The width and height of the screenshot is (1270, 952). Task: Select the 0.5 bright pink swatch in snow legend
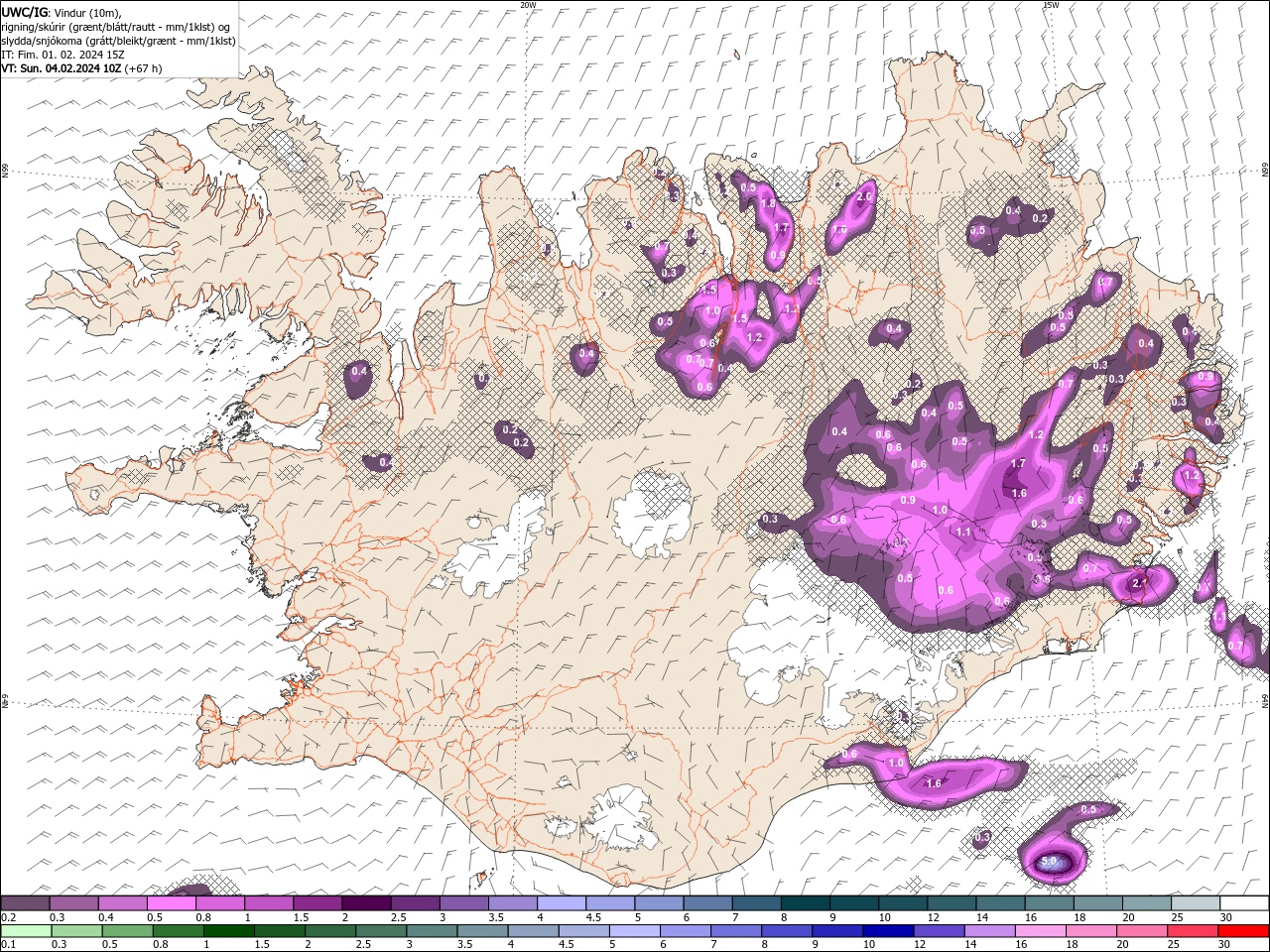coord(171,903)
